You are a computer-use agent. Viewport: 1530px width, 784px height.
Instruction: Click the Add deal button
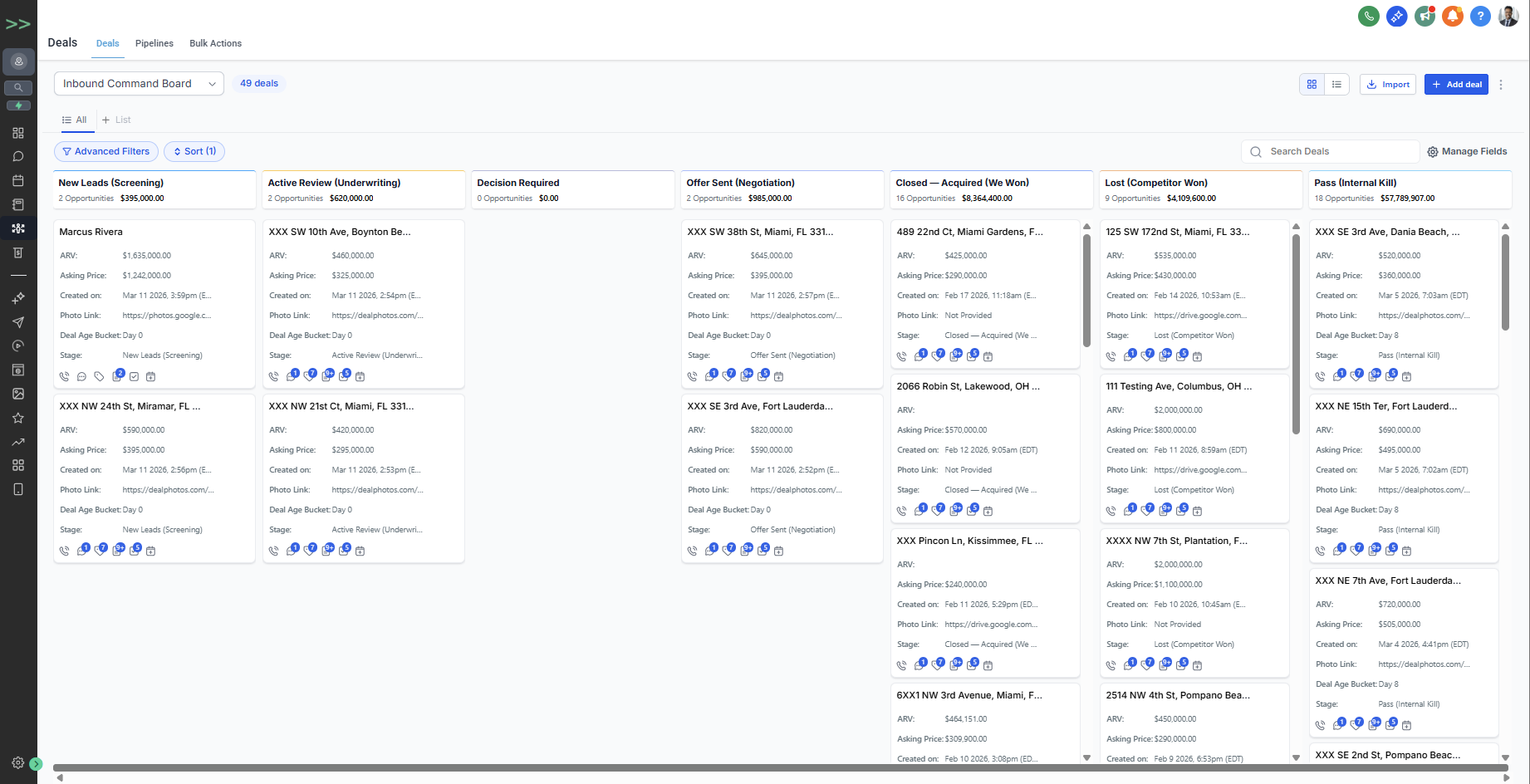1456,84
